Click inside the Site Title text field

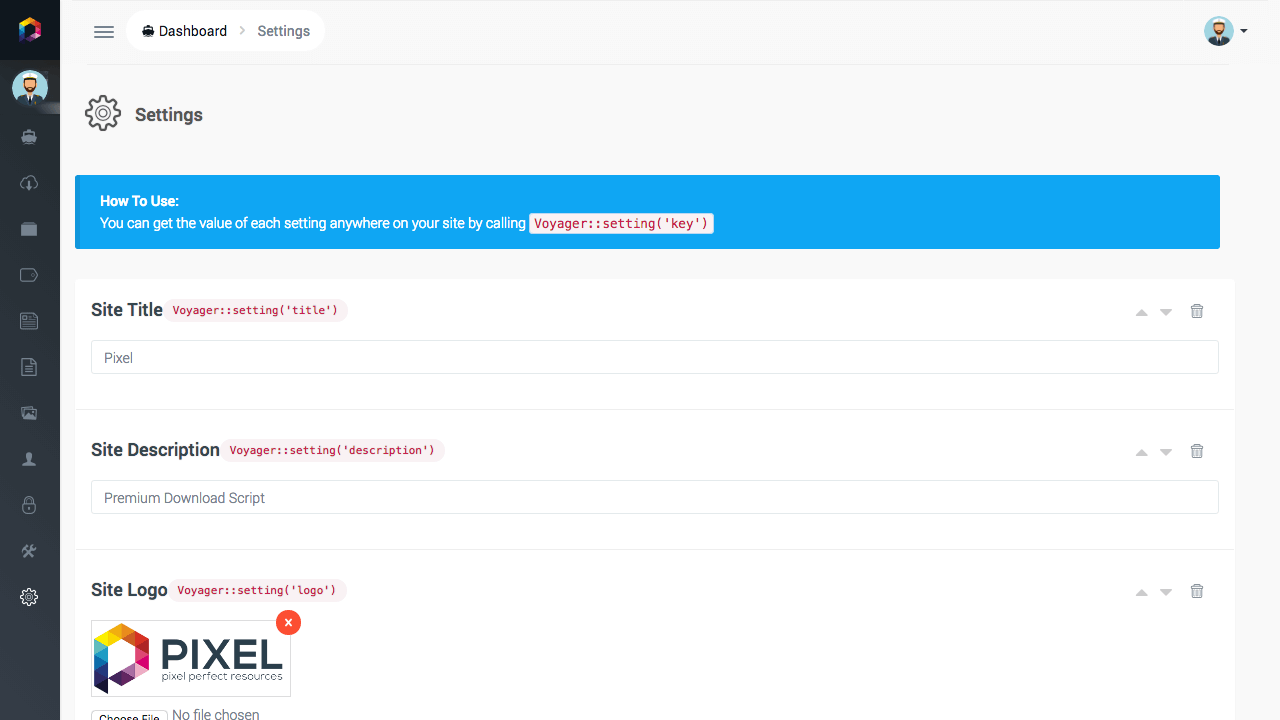tap(655, 357)
